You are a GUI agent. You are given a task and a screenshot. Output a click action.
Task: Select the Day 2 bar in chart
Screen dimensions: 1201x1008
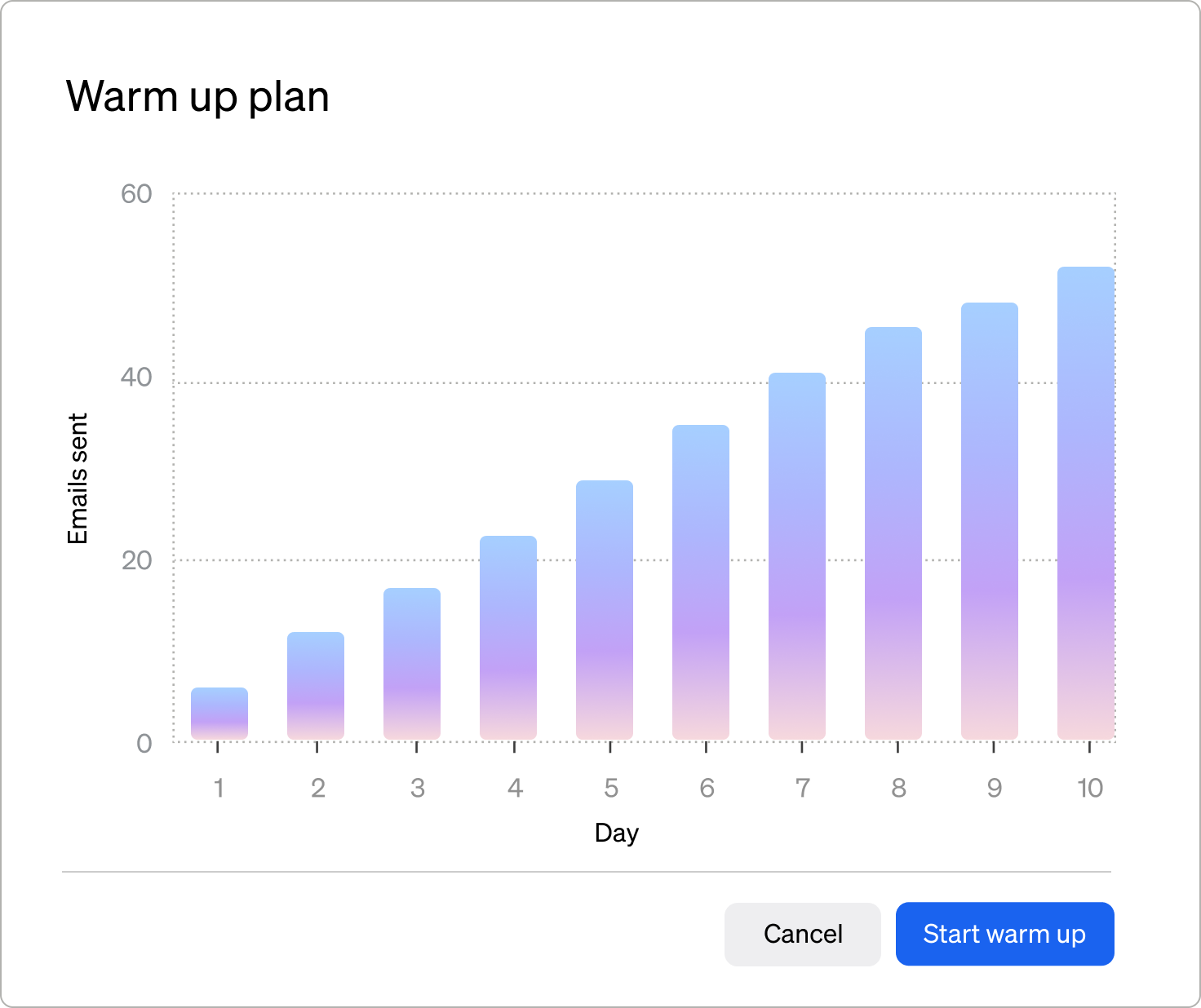click(x=316, y=686)
